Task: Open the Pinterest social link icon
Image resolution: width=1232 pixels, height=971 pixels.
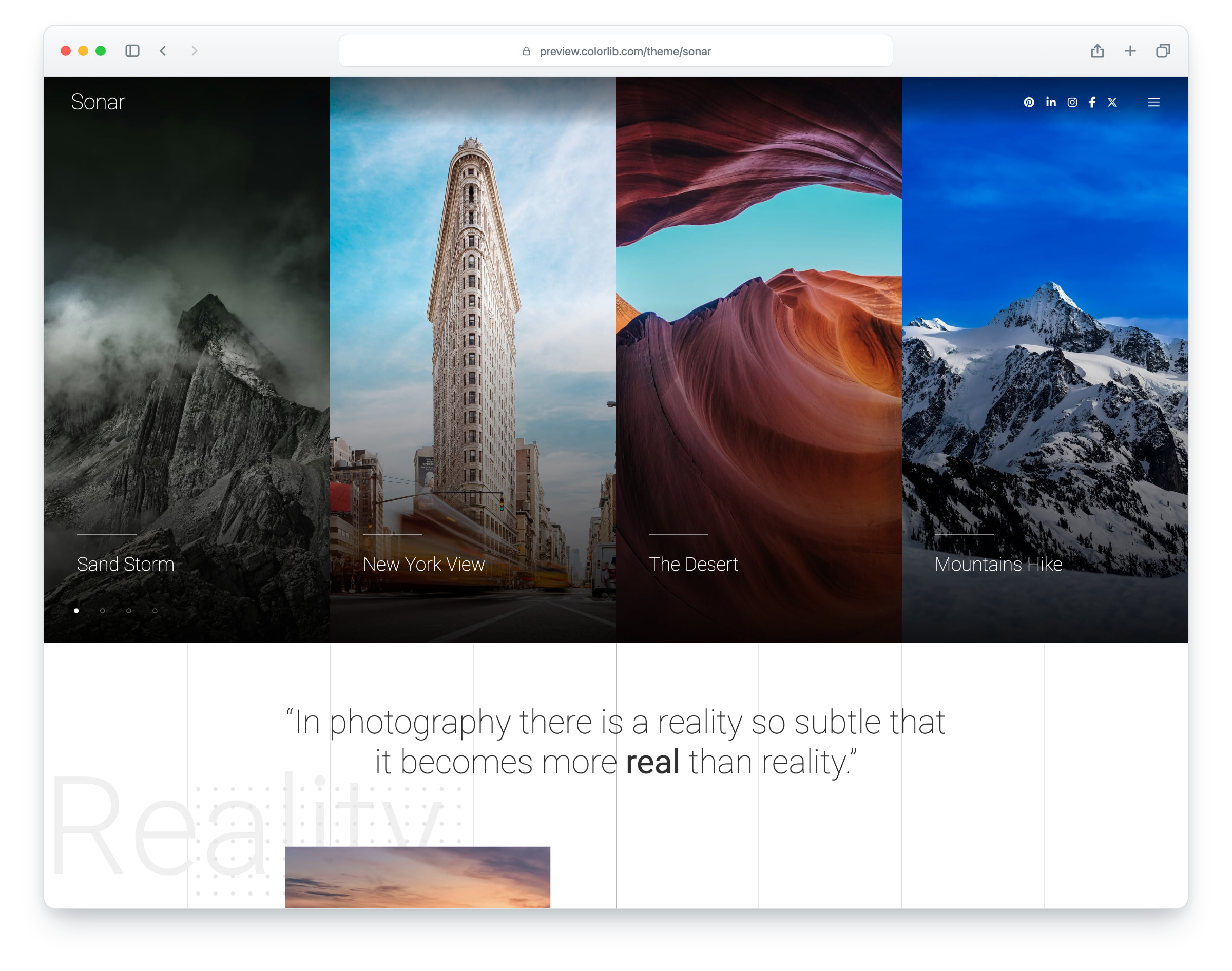Action: click(1029, 102)
